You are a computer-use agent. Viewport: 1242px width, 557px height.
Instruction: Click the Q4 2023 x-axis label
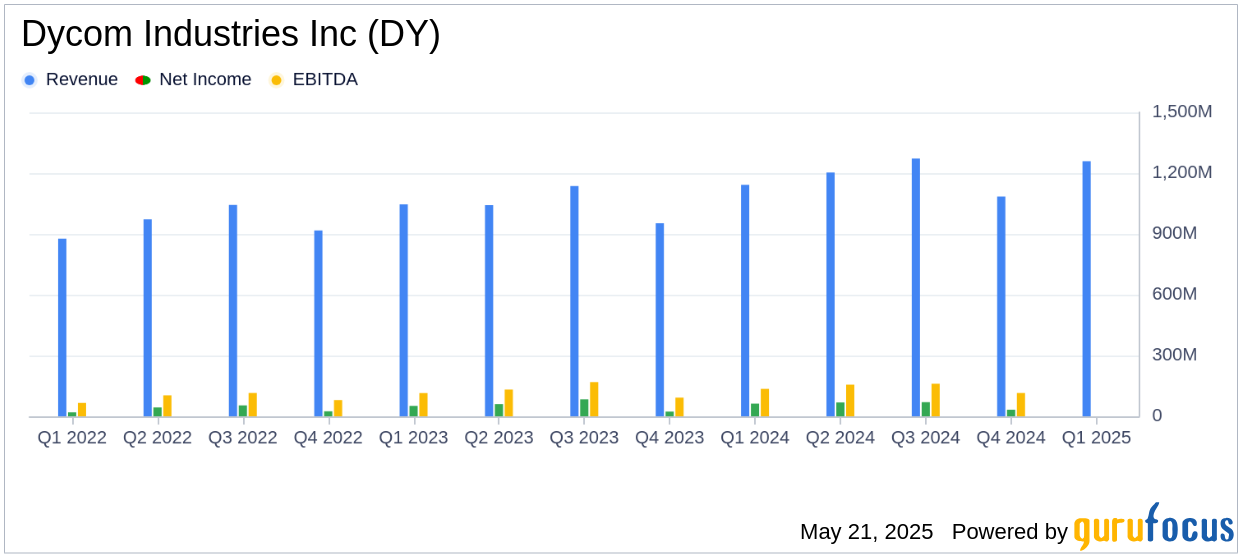point(670,438)
